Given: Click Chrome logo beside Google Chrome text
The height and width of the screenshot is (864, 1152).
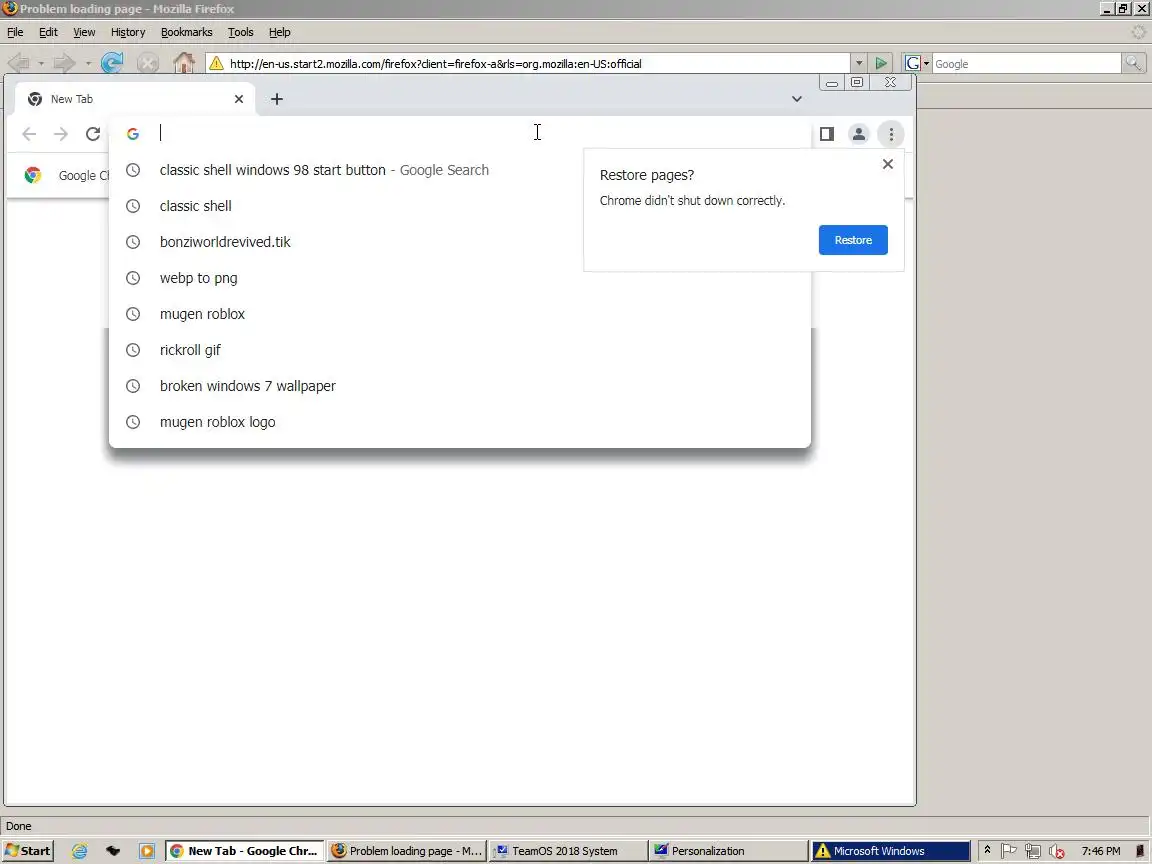Looking at the screenshot, I should pos(32,175).
